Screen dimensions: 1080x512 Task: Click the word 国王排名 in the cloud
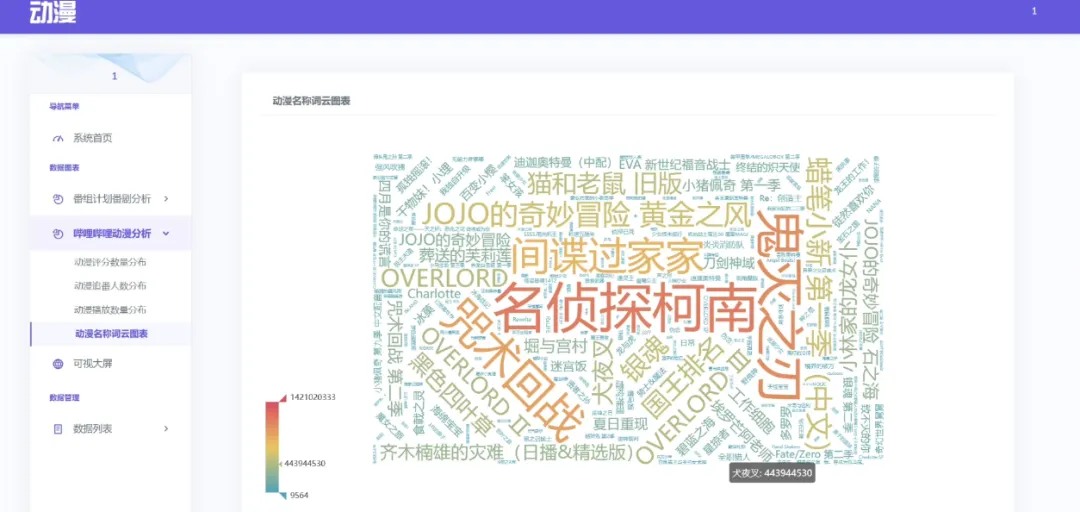[683, 378]
